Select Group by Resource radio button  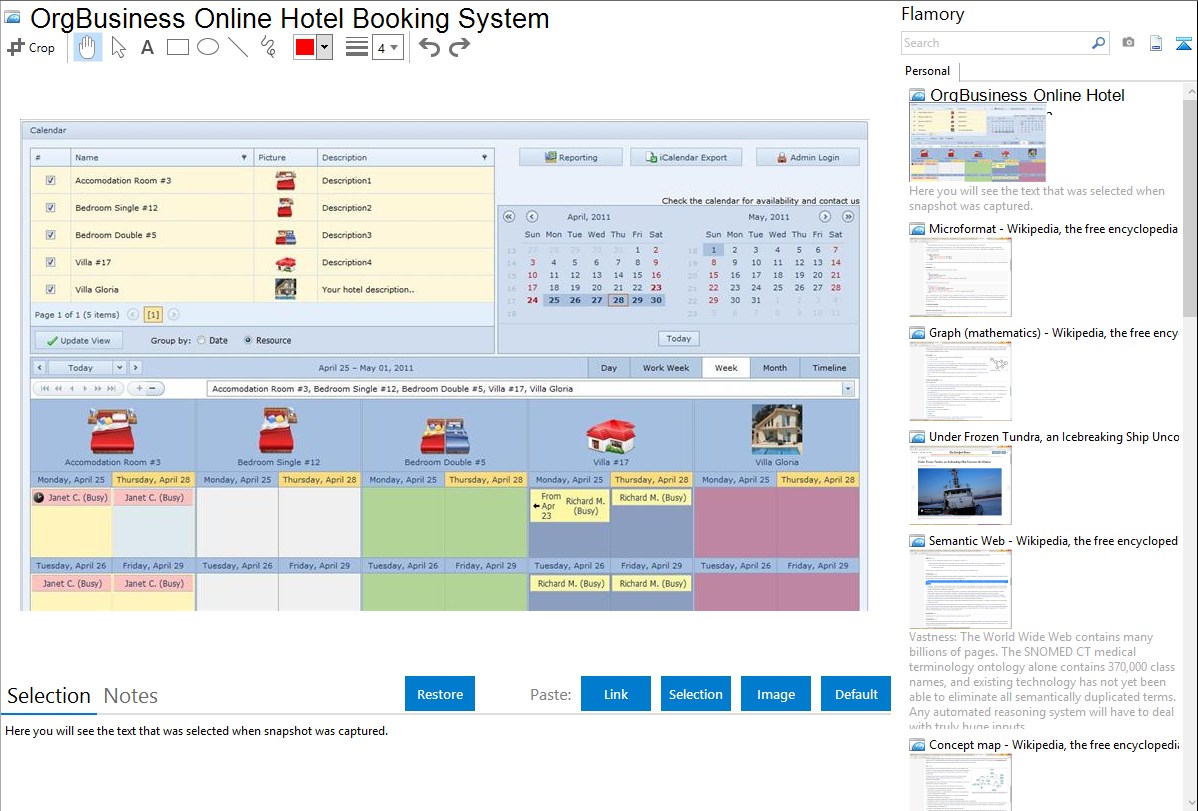[248, 341]
